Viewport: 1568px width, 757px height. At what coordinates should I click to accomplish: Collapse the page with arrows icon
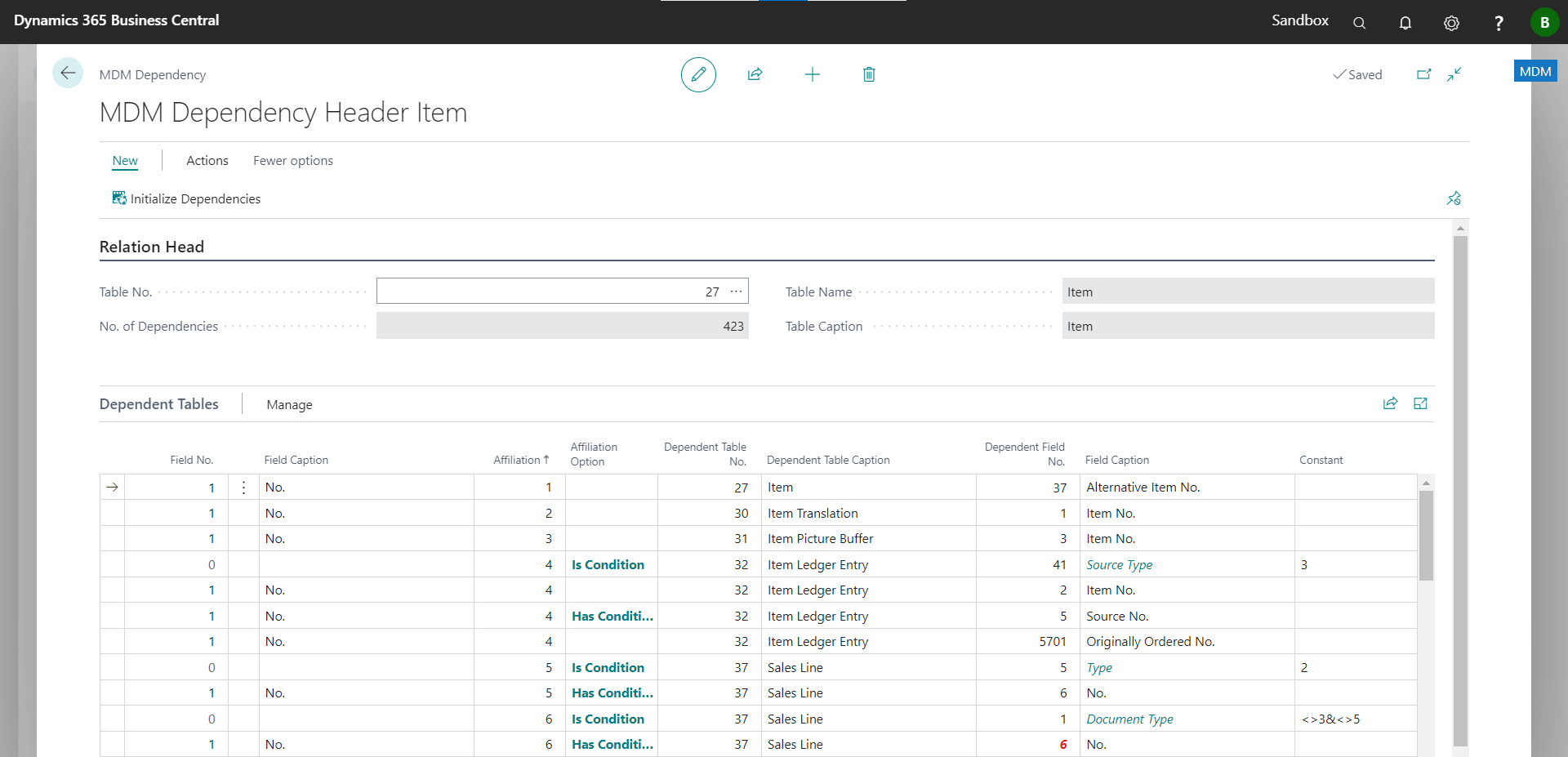(1454, 74)
